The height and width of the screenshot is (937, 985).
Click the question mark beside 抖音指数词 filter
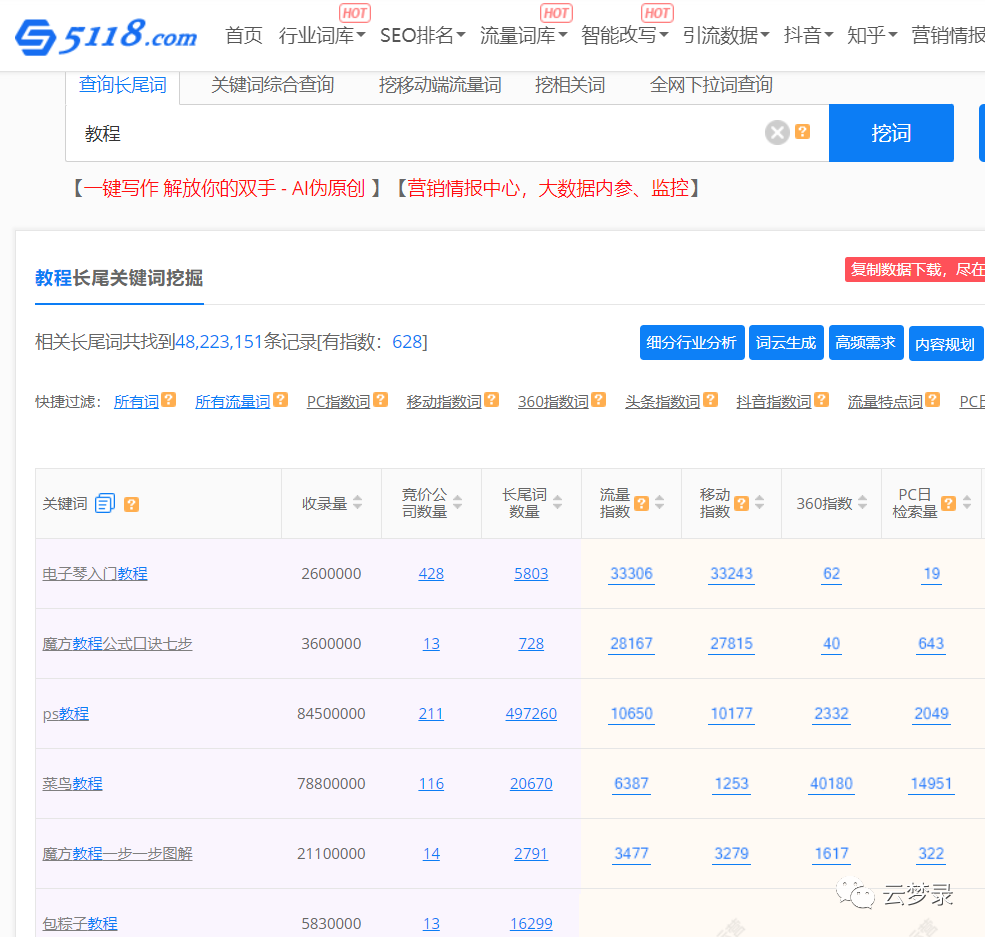tap(820, 399)
